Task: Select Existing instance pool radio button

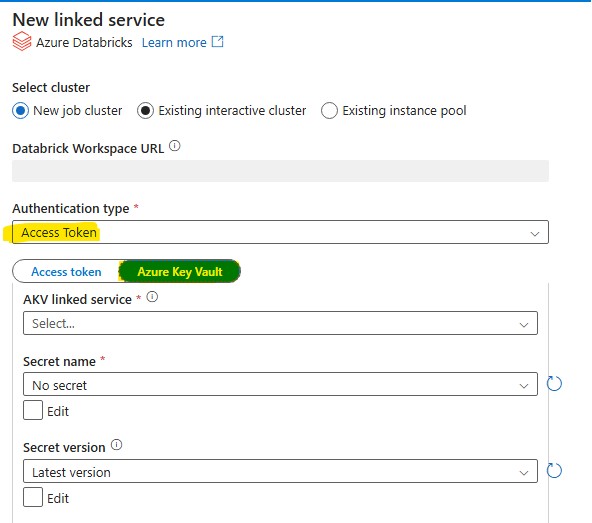Action: point(329,111)
